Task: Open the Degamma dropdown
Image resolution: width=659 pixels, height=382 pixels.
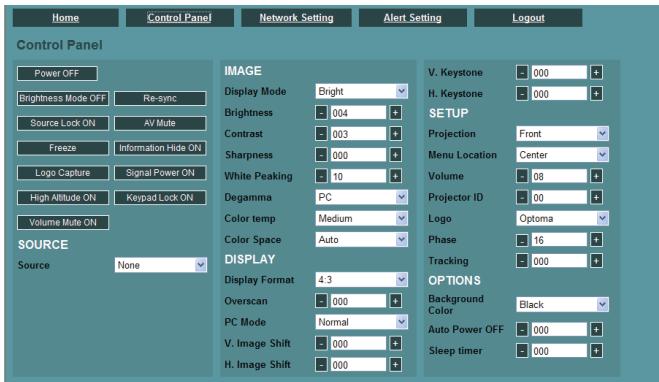Action: pyautogui.click(x=361, y=197)
